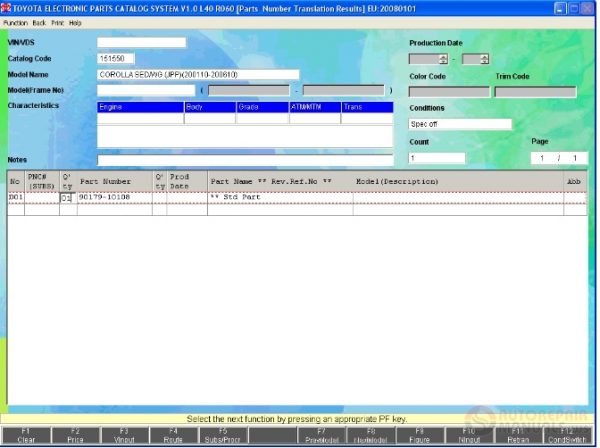Open the Function menu
The image size is (600, 448).
coord(15,23)
